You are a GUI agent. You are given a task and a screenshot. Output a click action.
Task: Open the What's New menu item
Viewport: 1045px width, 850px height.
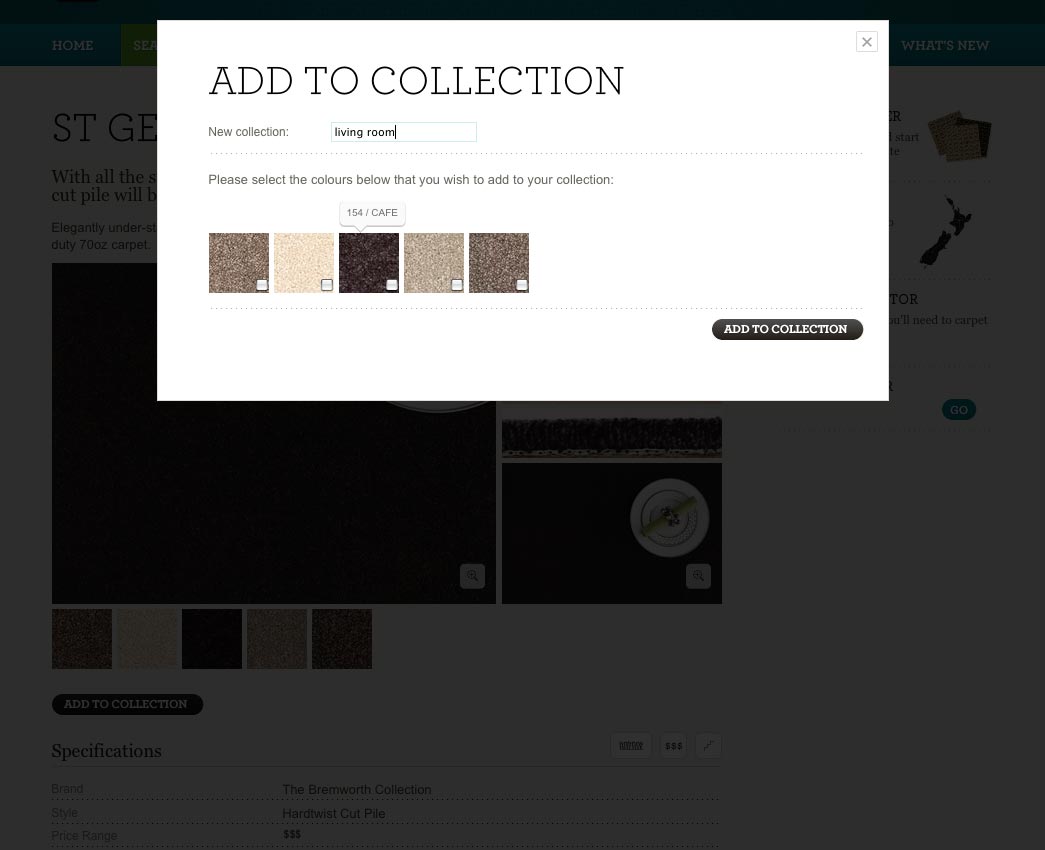(x=945, y=45)
